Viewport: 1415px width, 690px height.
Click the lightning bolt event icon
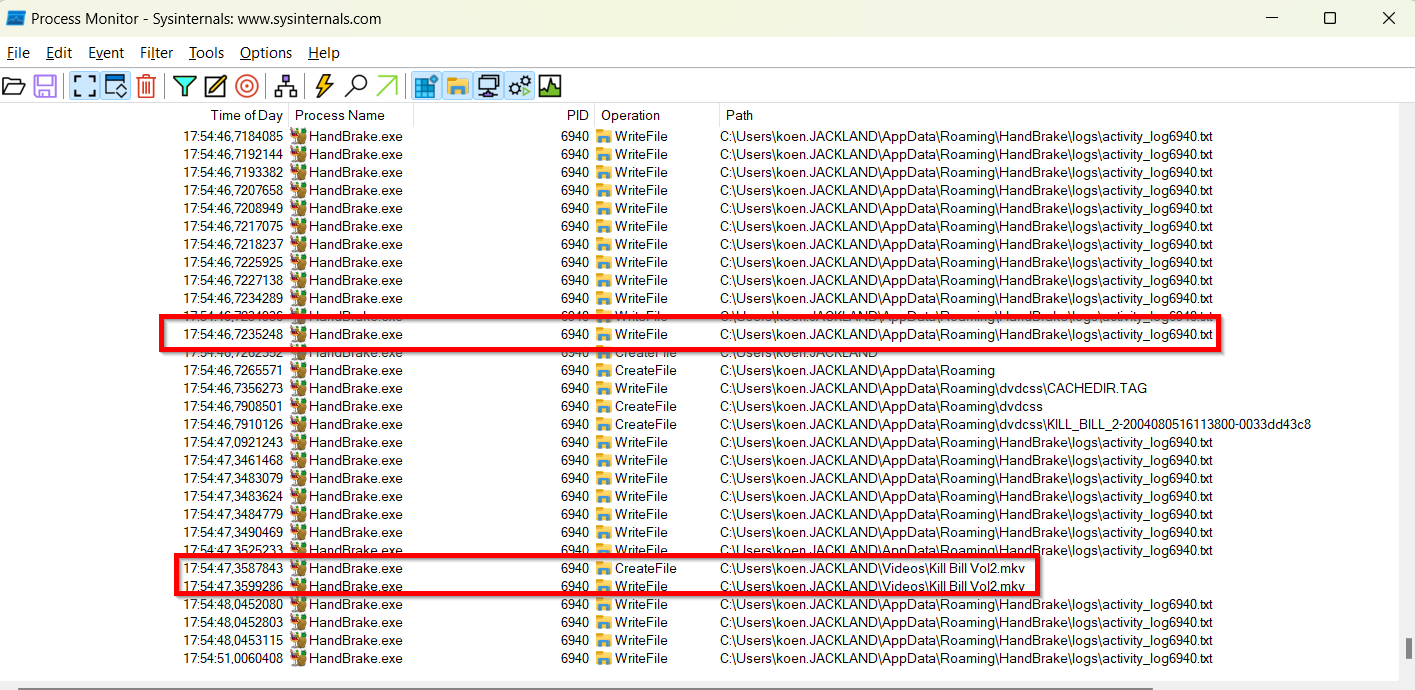pyautogui.click(x=324, y=86)
